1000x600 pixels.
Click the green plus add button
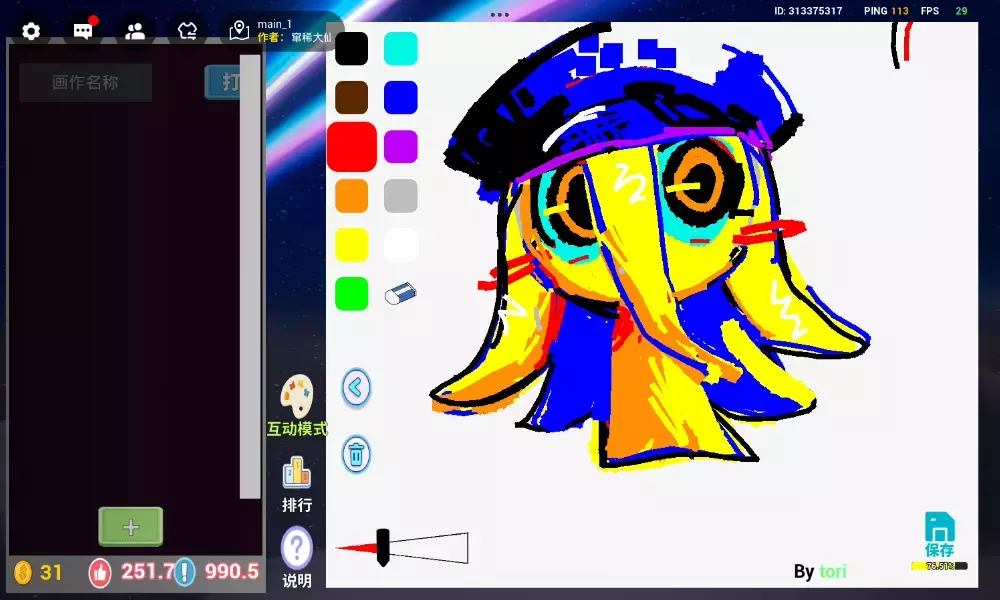131,527
